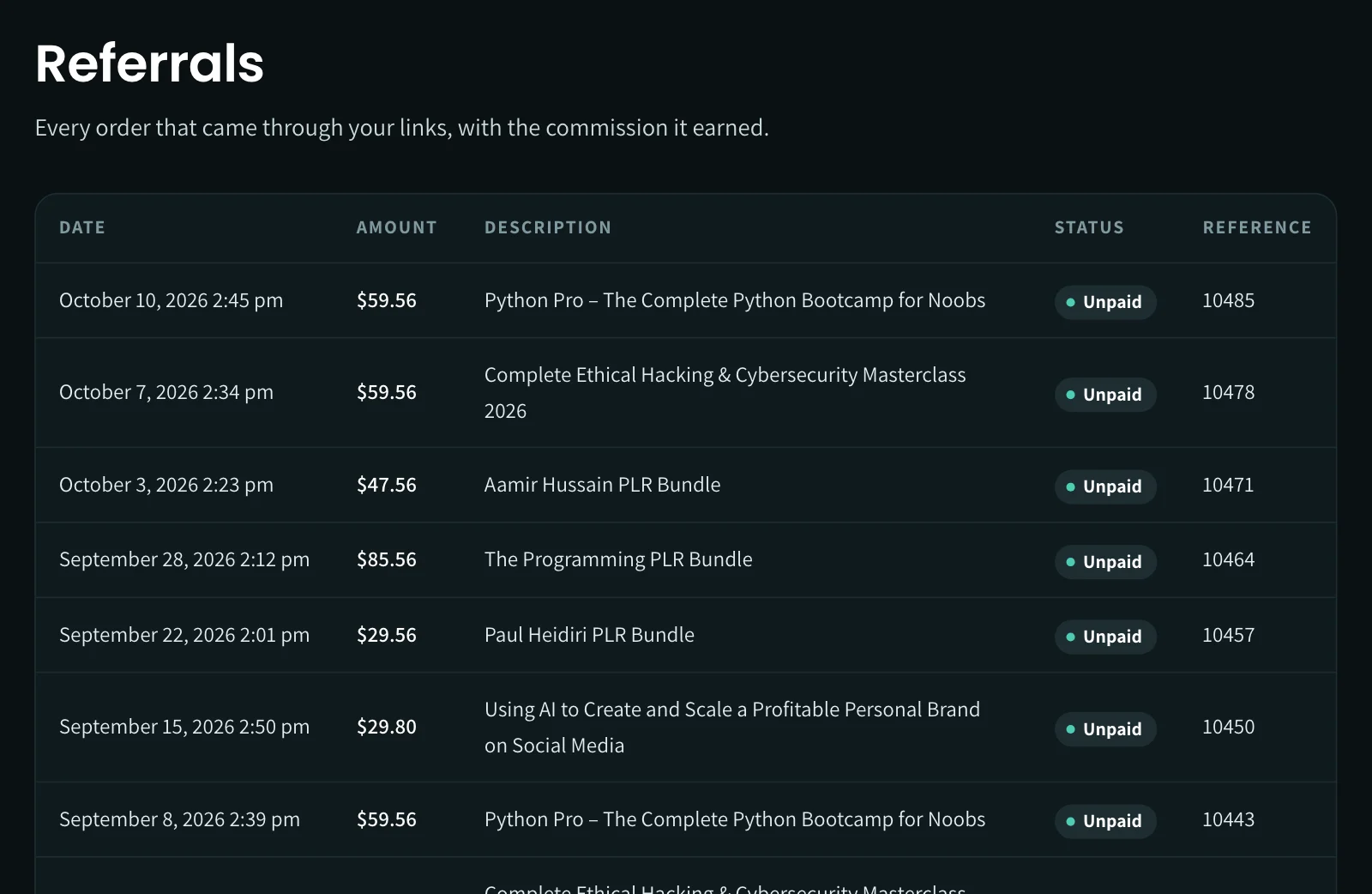
Task: Click the Unpaid badge for reference 10443
Action: [1105, 821]
